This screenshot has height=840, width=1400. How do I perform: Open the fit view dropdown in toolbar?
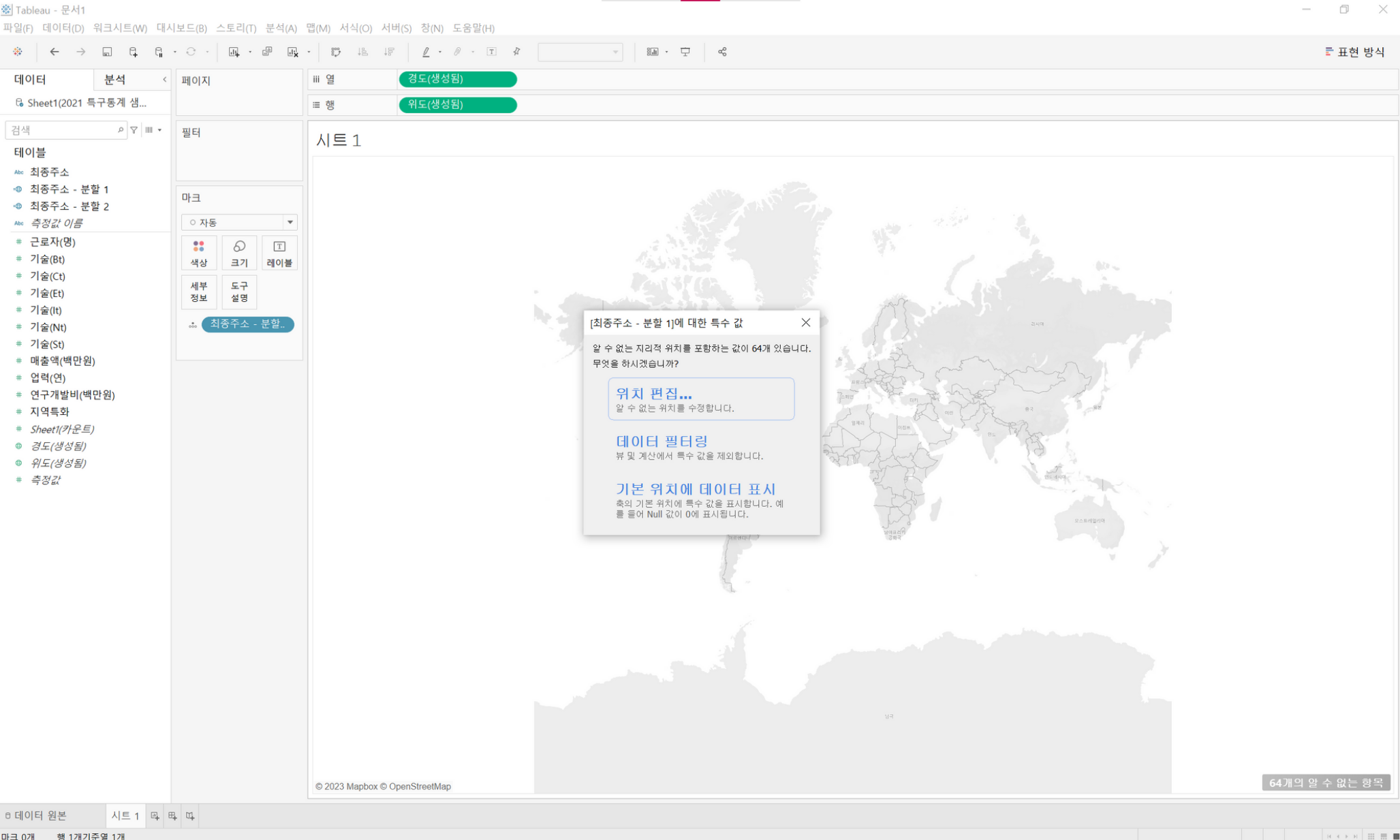[580, 52]
